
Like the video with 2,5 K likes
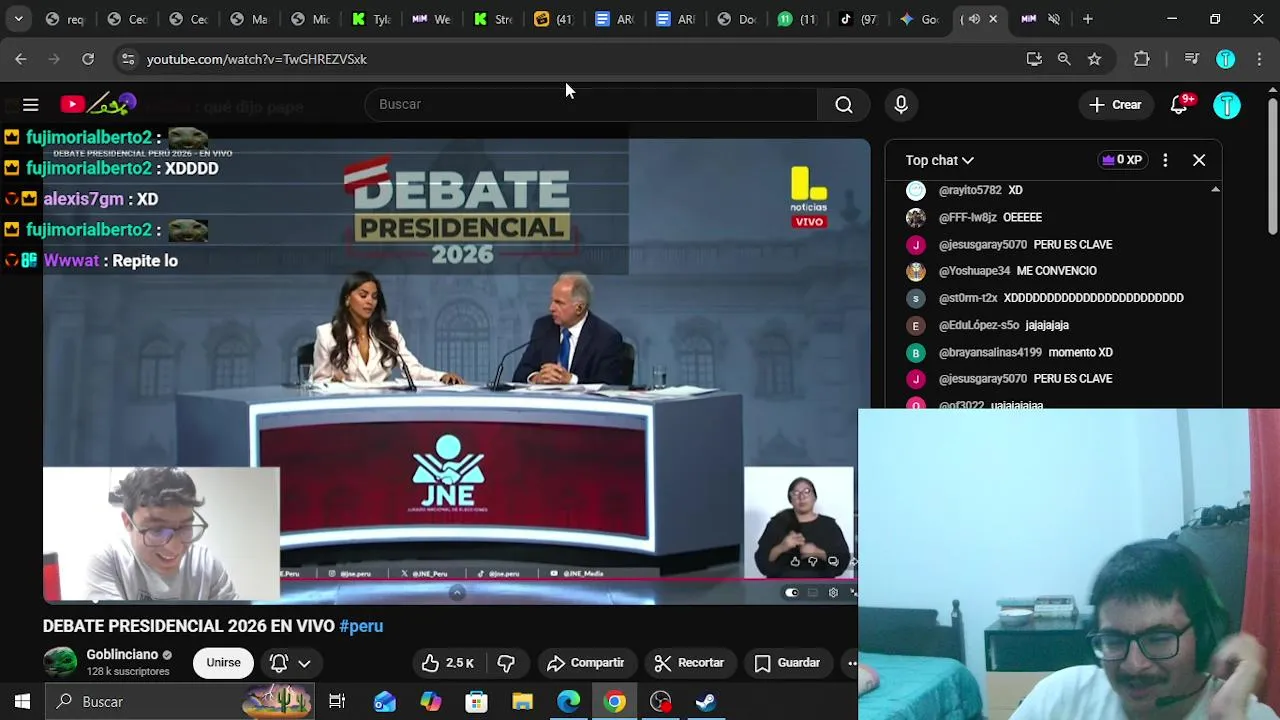point(447,663)
